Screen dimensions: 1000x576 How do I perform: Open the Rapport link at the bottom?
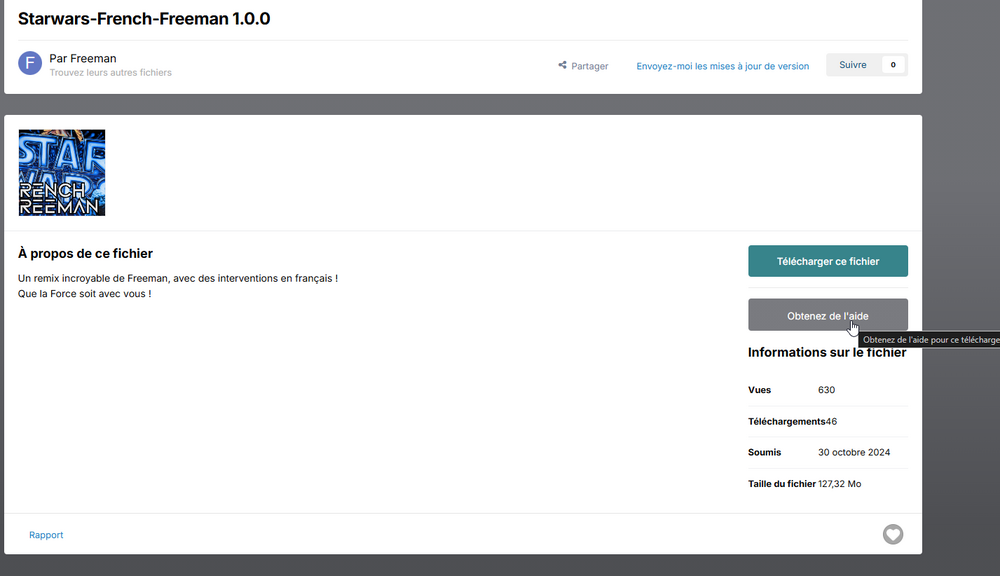click(46, 535)
